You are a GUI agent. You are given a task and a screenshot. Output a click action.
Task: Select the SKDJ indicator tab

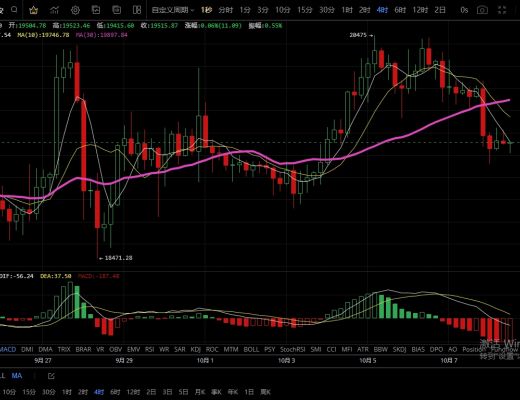(x=399, y=349)
